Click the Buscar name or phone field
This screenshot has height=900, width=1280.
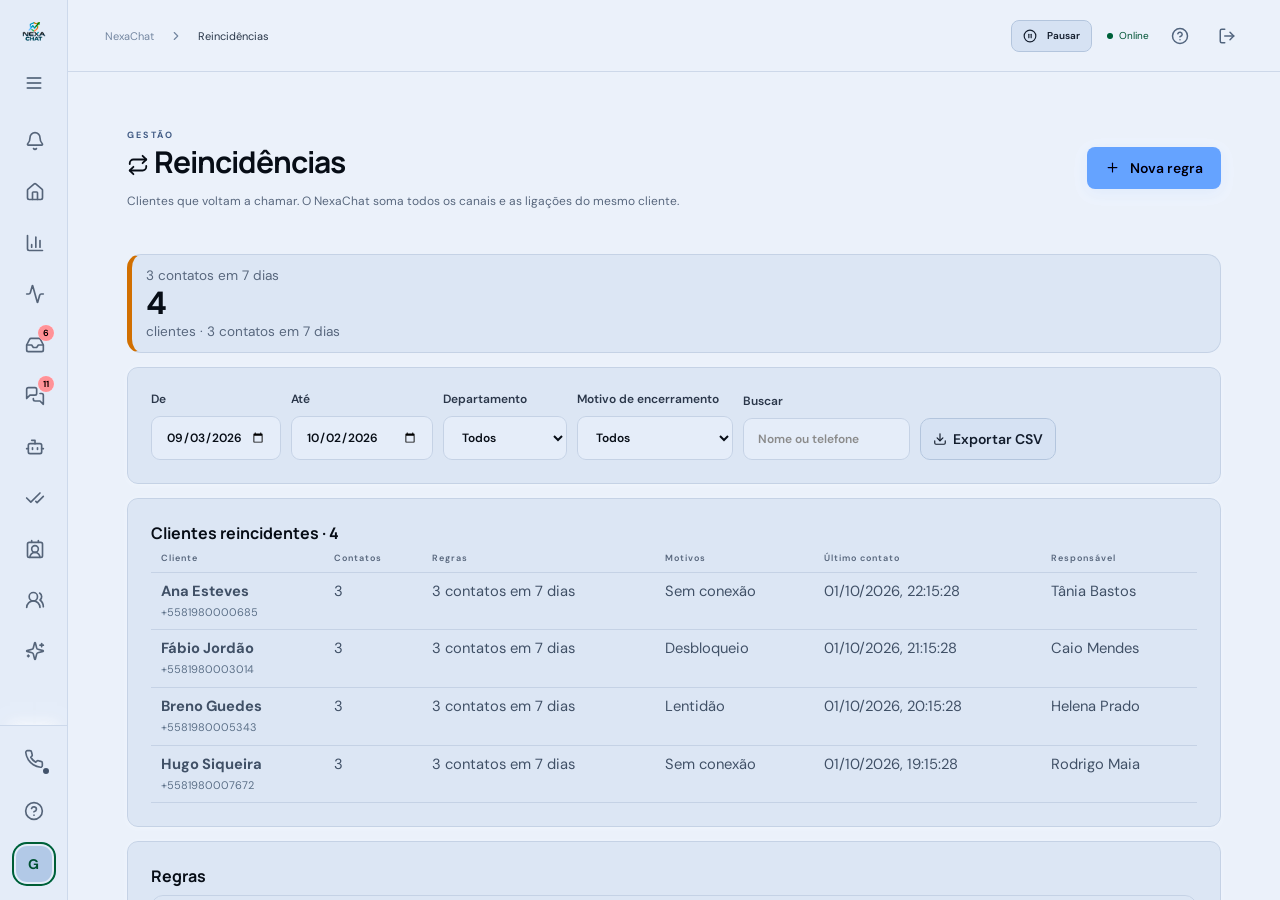point(826,439)
